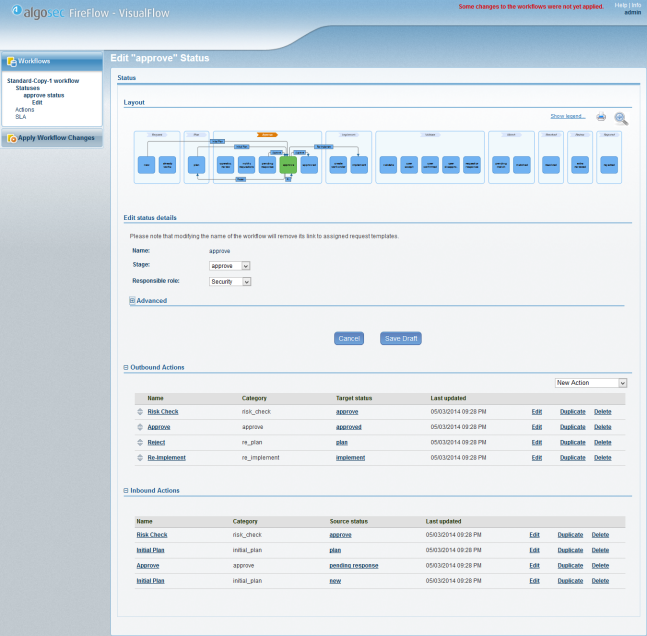Screen dimensions: 647x636
Task: Collapse the Inbound Actions section
Action: coord(126,491)
